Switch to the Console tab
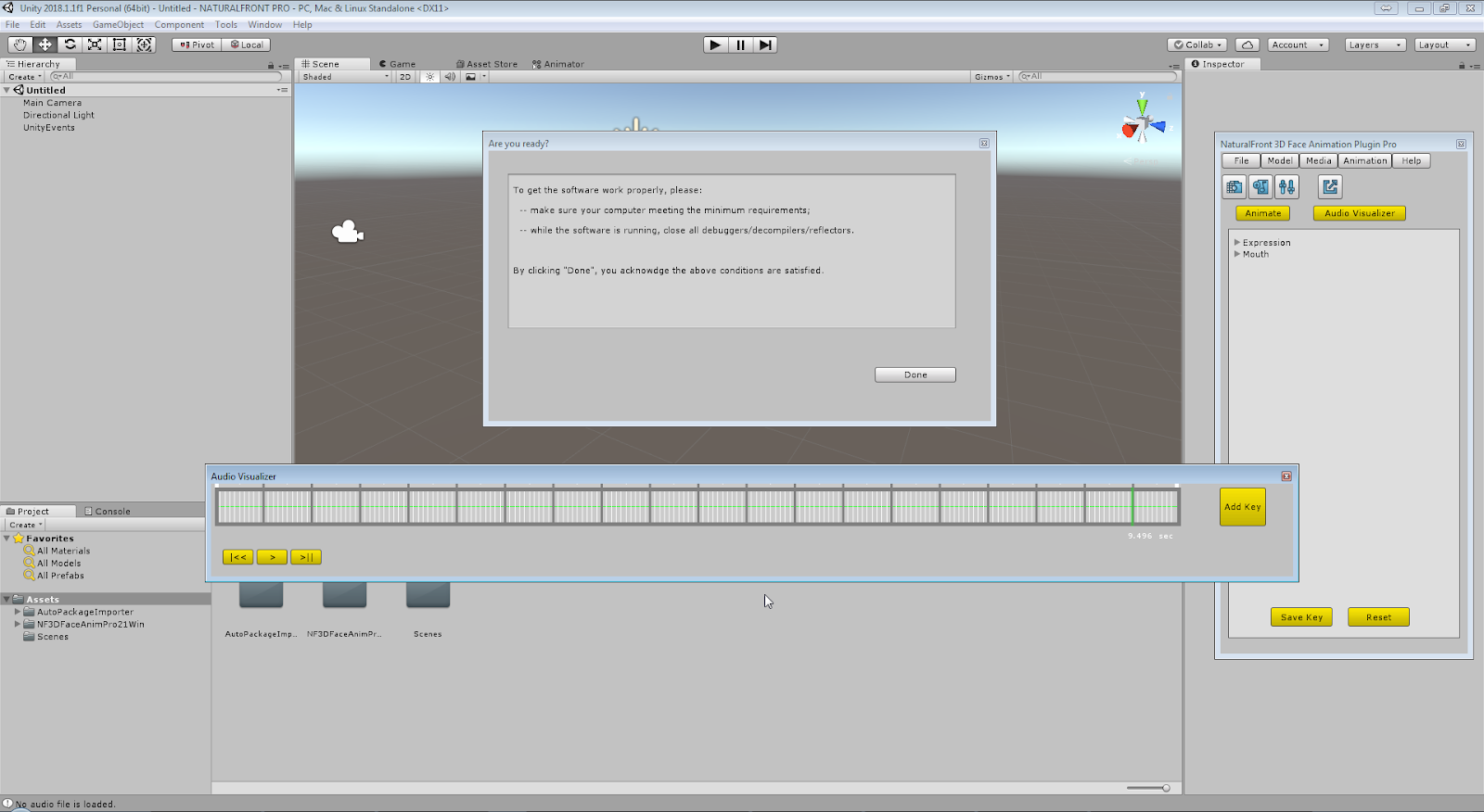 coord(108,511)
